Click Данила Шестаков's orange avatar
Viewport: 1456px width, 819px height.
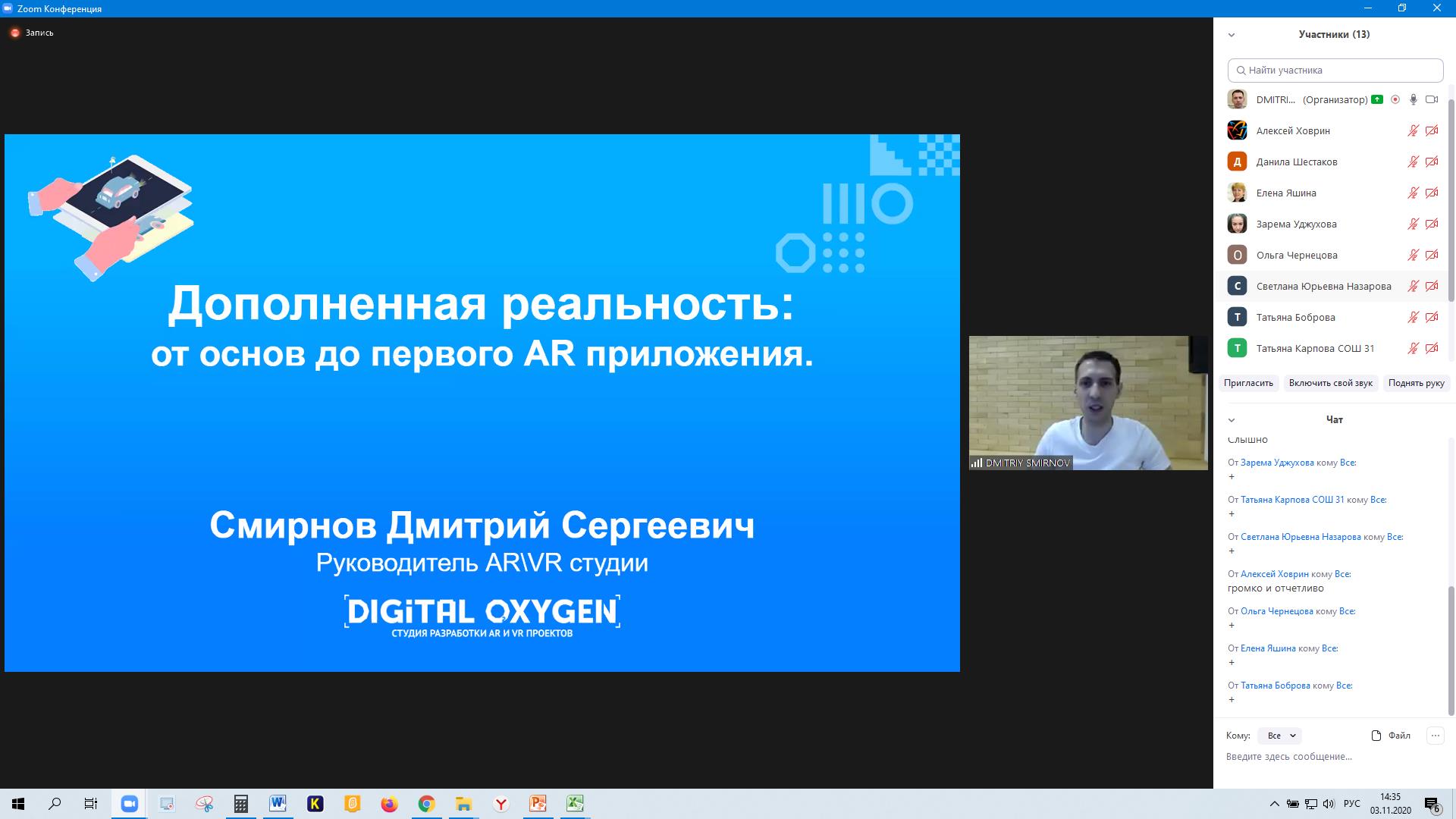click(1237, 162)
